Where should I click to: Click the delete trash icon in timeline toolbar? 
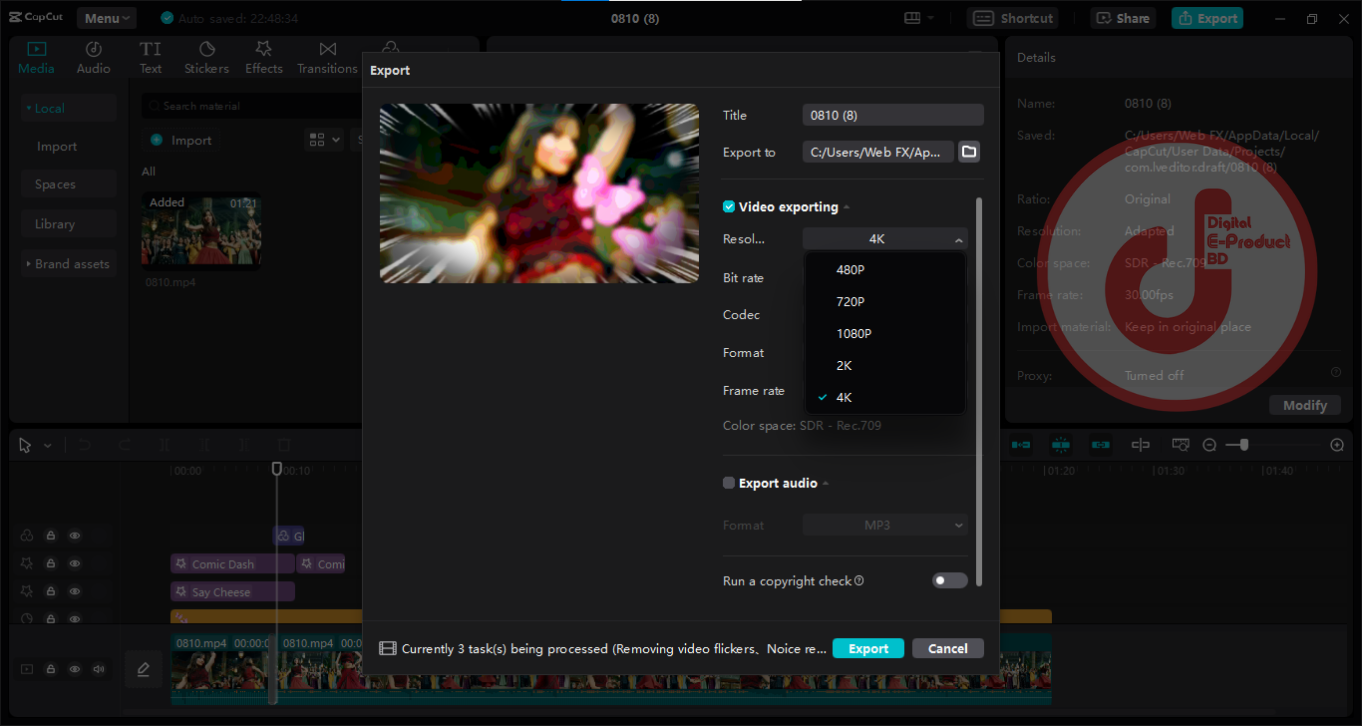click(x=284, y=445)
